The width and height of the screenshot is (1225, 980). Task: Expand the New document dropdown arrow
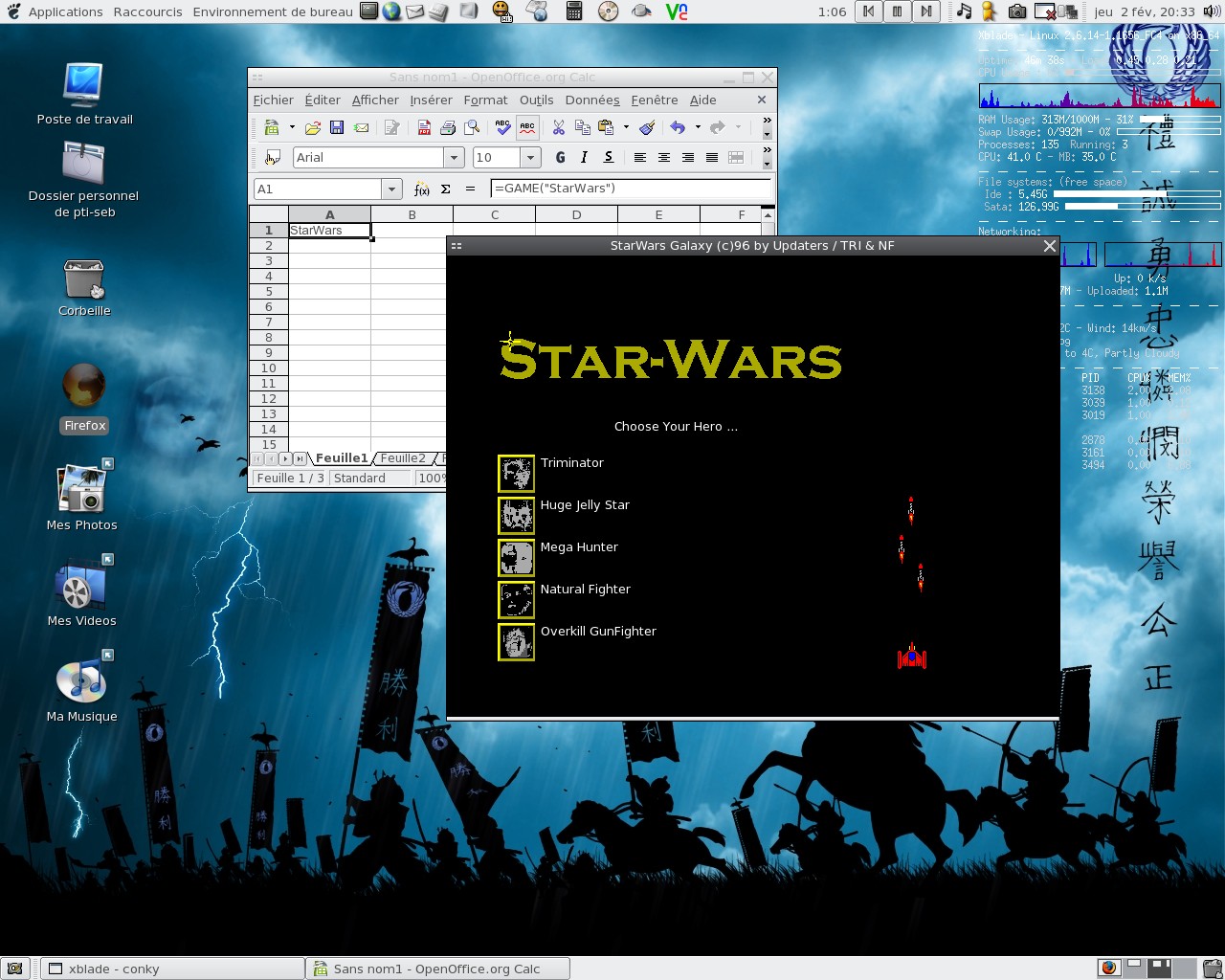coord(292,127)
